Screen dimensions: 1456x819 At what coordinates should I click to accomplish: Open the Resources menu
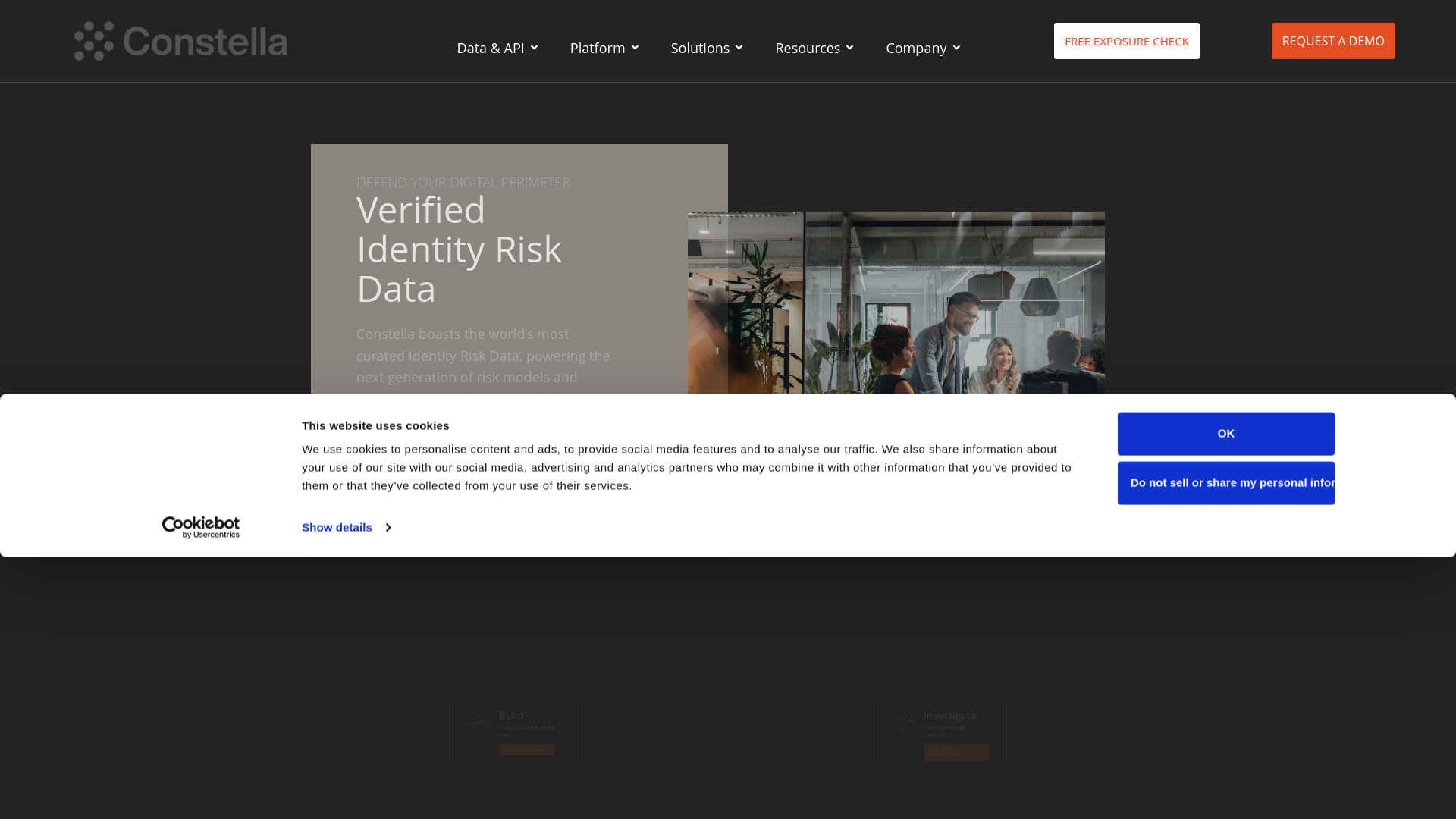[x=814, y=48]
